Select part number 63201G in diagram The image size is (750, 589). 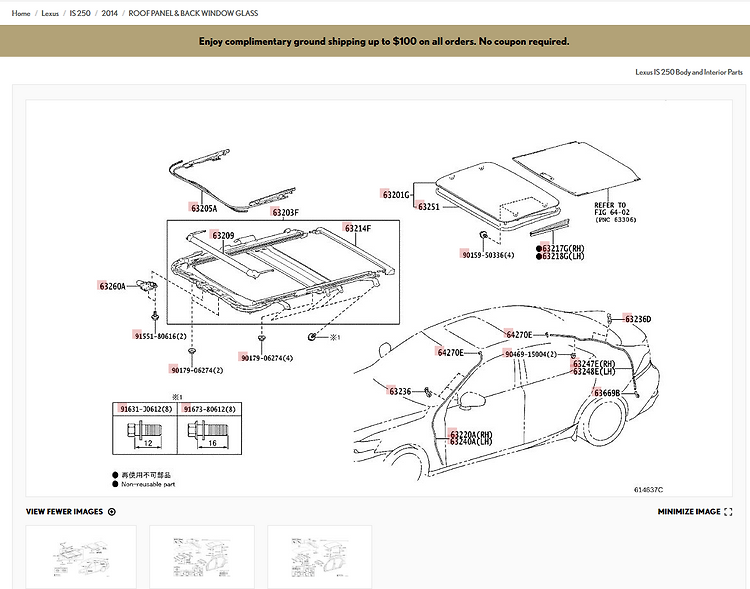tap(396, 194)
